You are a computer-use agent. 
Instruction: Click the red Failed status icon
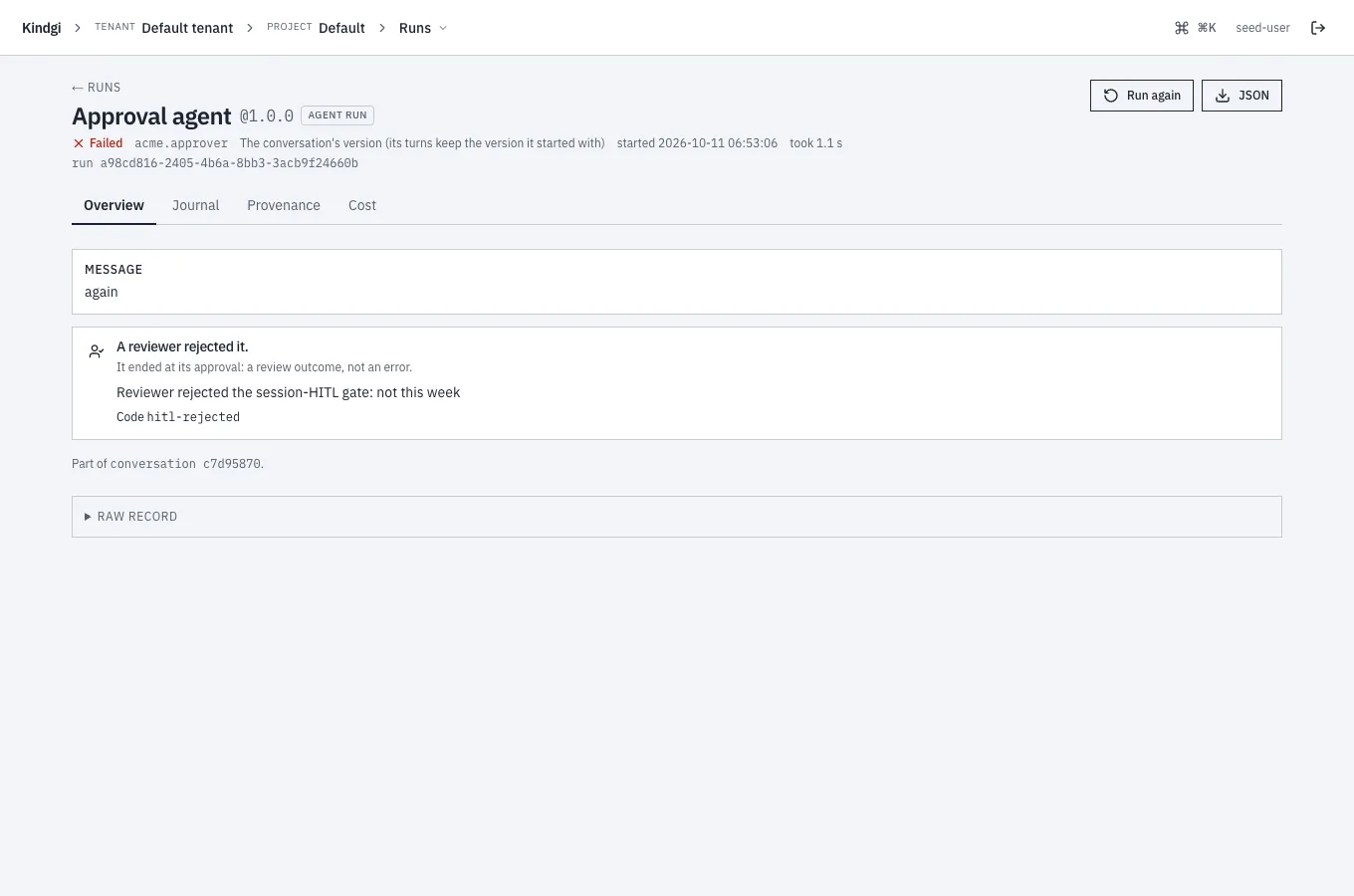point(79,143)
